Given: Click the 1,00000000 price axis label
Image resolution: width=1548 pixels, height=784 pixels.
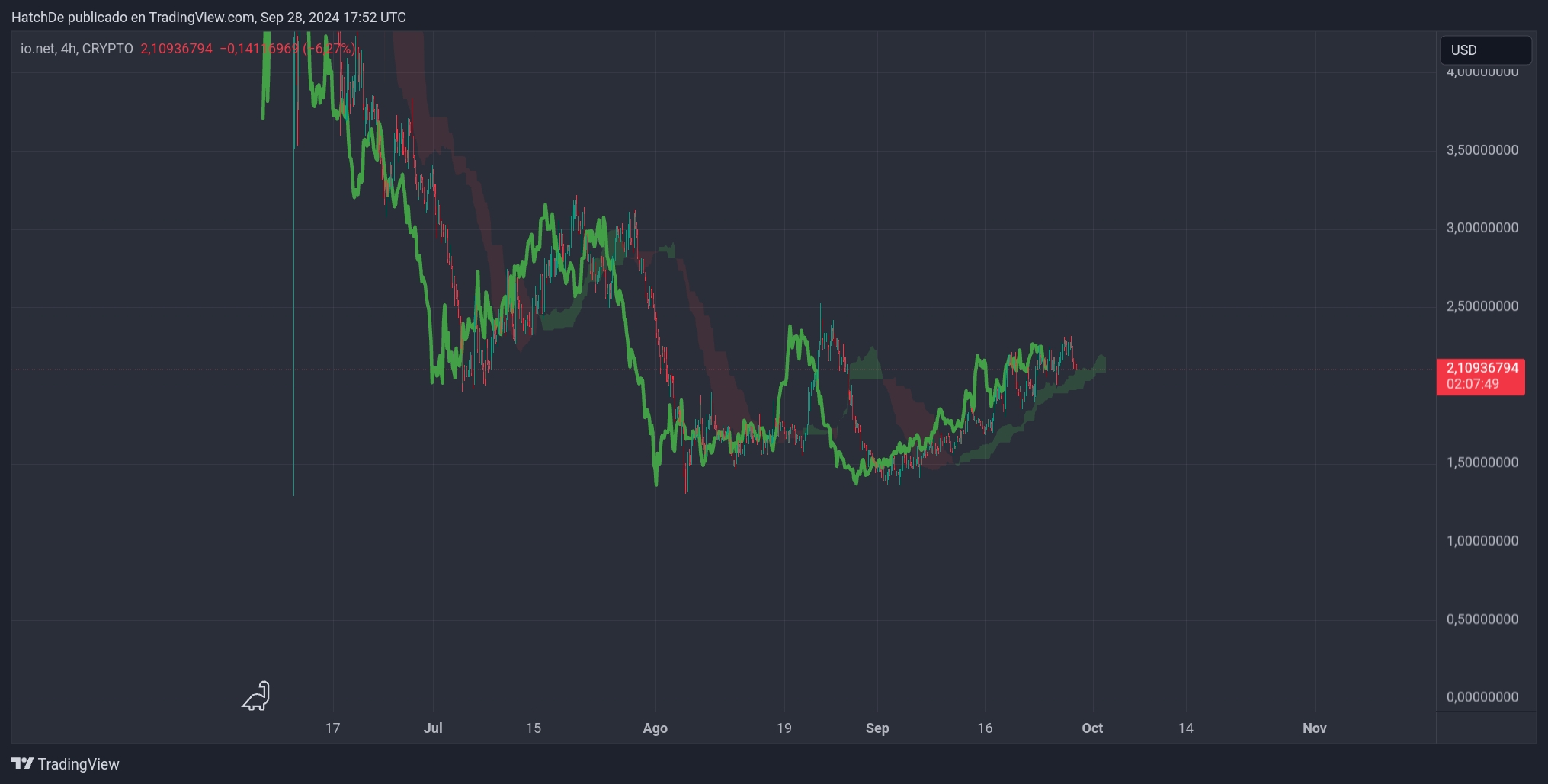Looking at the screenshot, I should point(1482,541).
